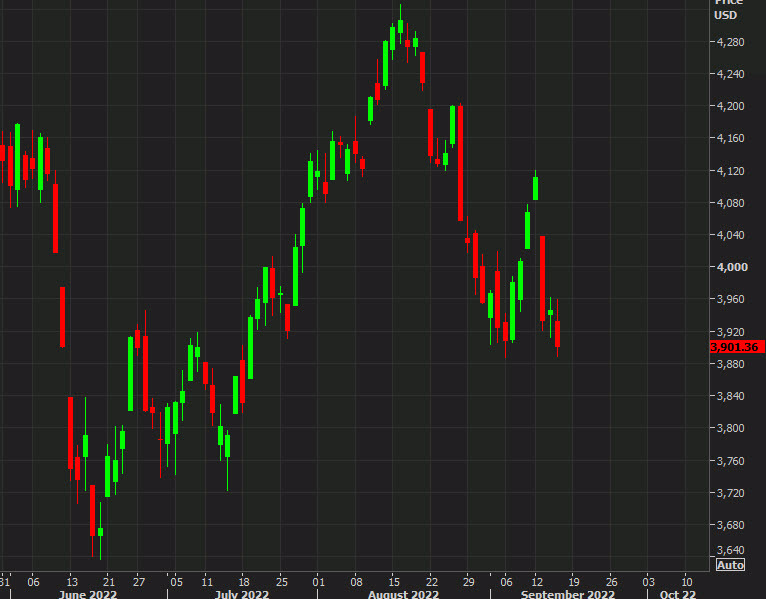Click the 4,160 price axis label
The width and height of the screenshot is (766, 599).
coord(730,138)
